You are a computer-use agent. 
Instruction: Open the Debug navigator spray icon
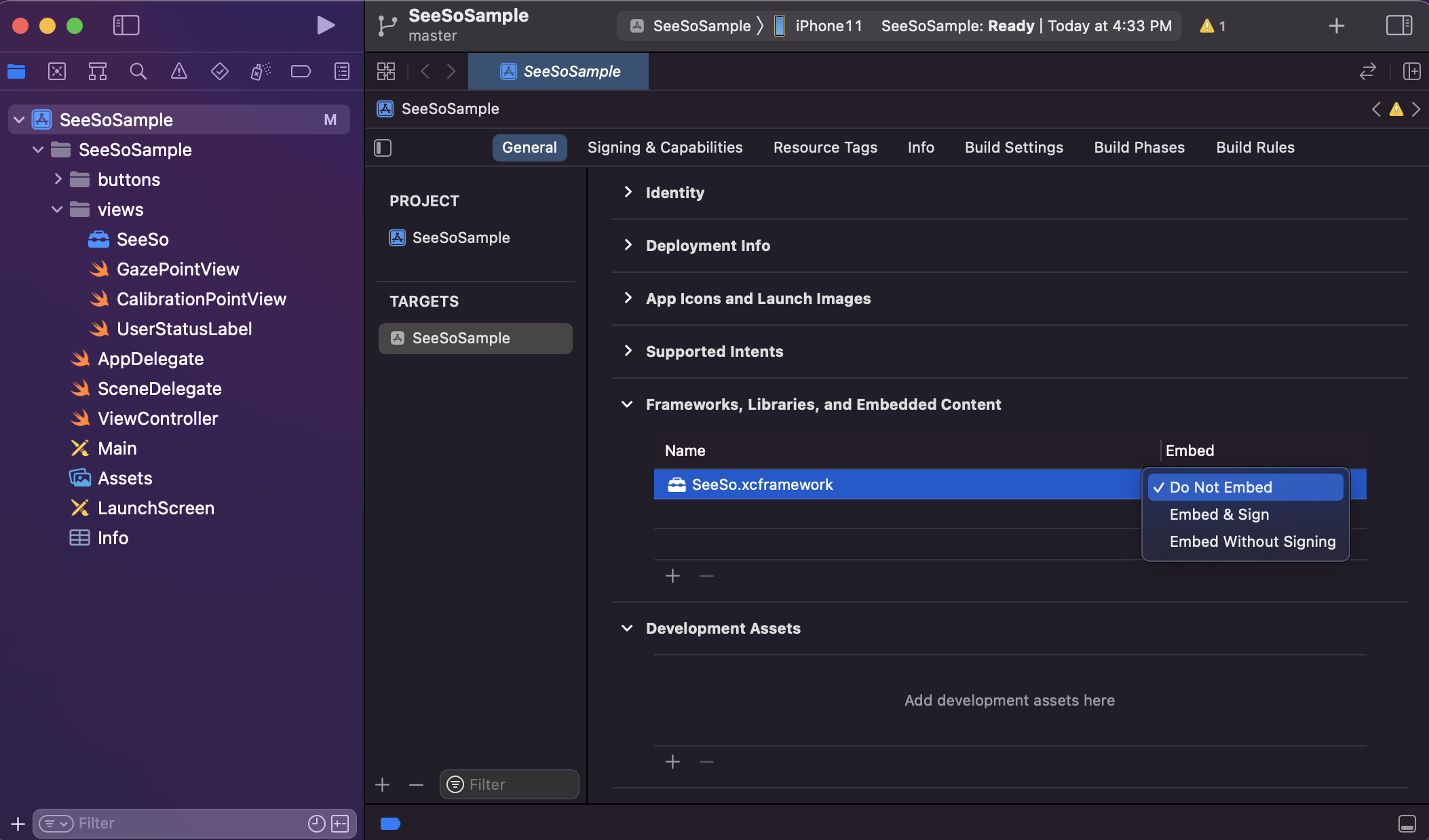pos(261,71)
